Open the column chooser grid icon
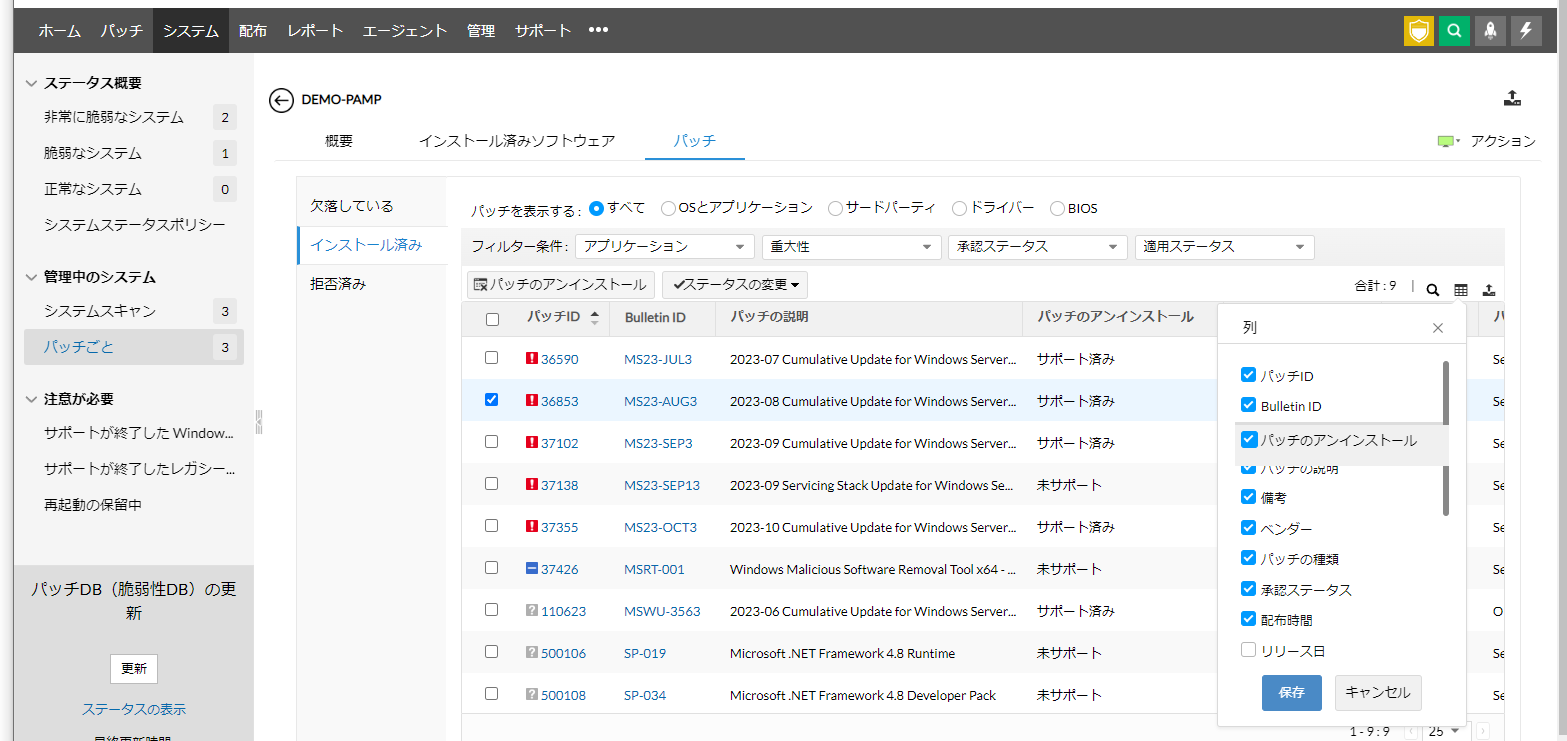The image size is (1567, 741). pyautogui.click(x=1461, y=290)
